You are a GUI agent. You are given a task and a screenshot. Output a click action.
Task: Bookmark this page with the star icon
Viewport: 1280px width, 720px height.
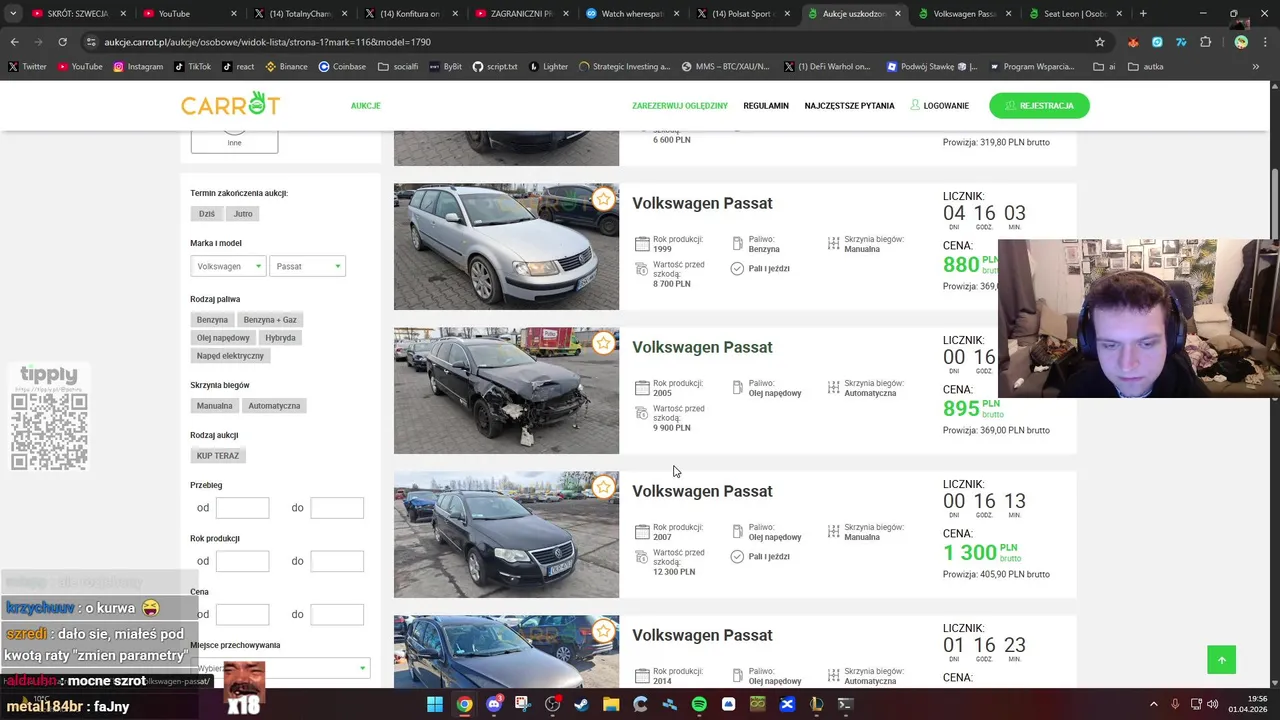pyautogui.click(x=1100, y=42)
